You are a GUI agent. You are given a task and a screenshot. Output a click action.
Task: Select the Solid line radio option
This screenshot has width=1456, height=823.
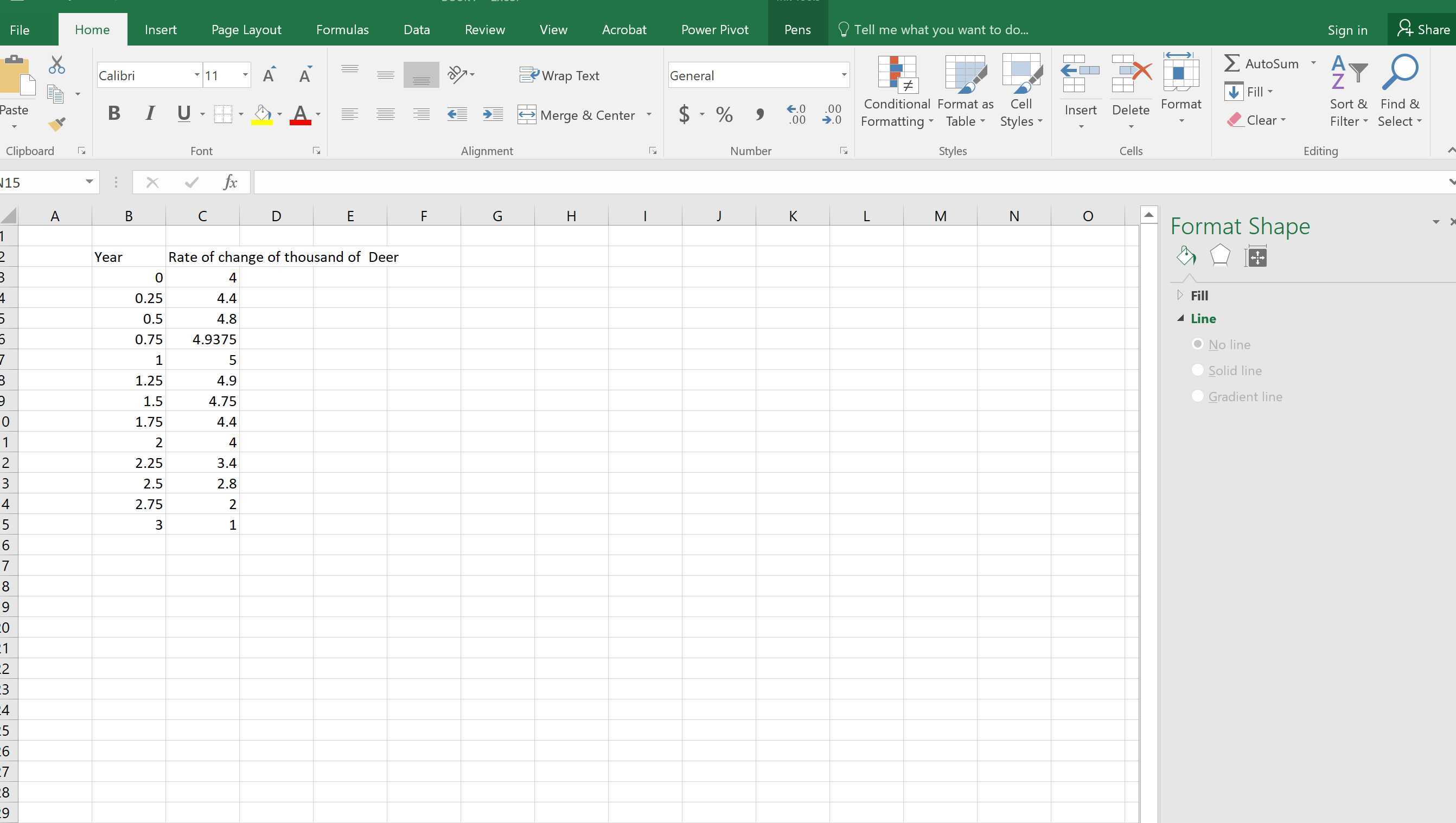(1197, 370)
